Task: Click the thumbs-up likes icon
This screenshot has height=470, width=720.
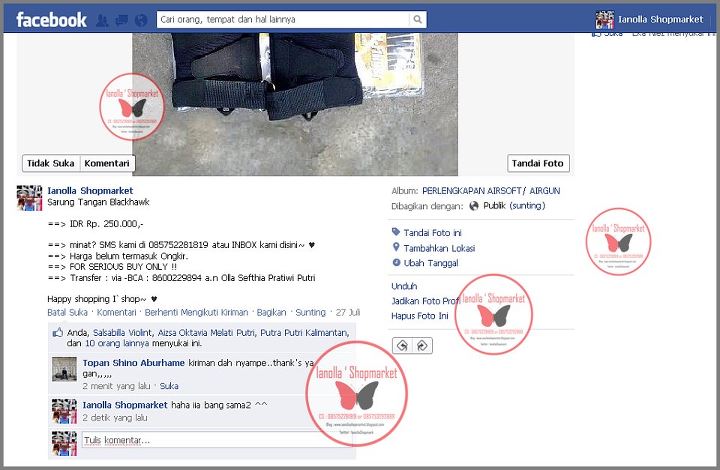Action: (57, 332)
